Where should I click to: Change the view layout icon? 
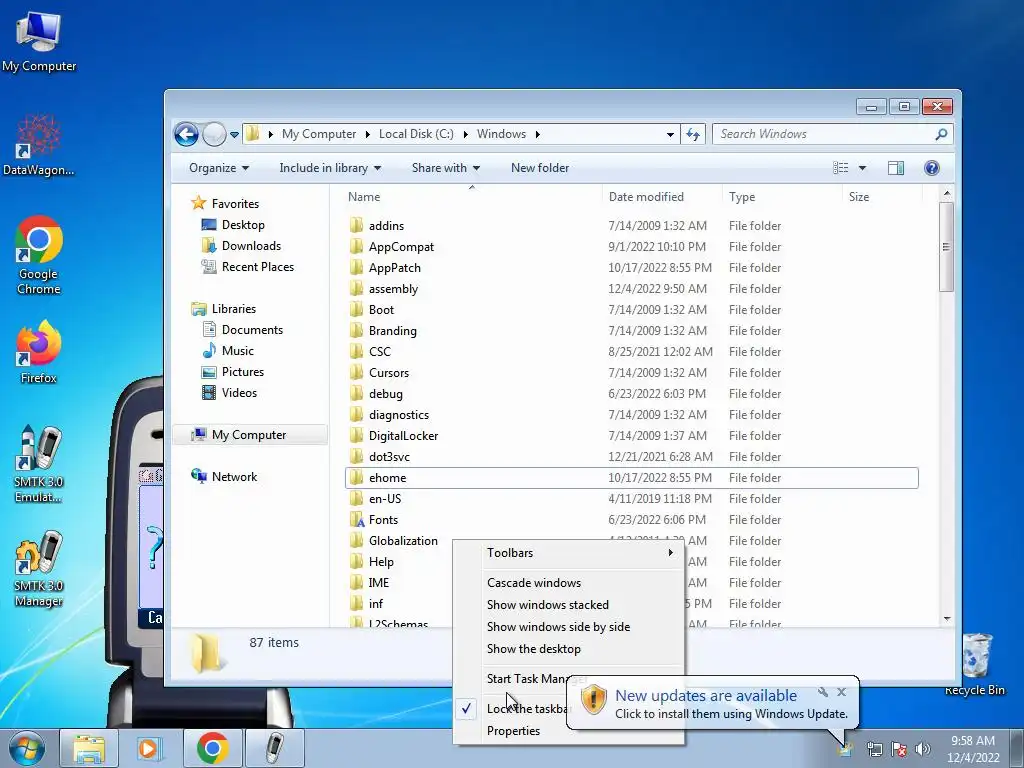(840, 168)
